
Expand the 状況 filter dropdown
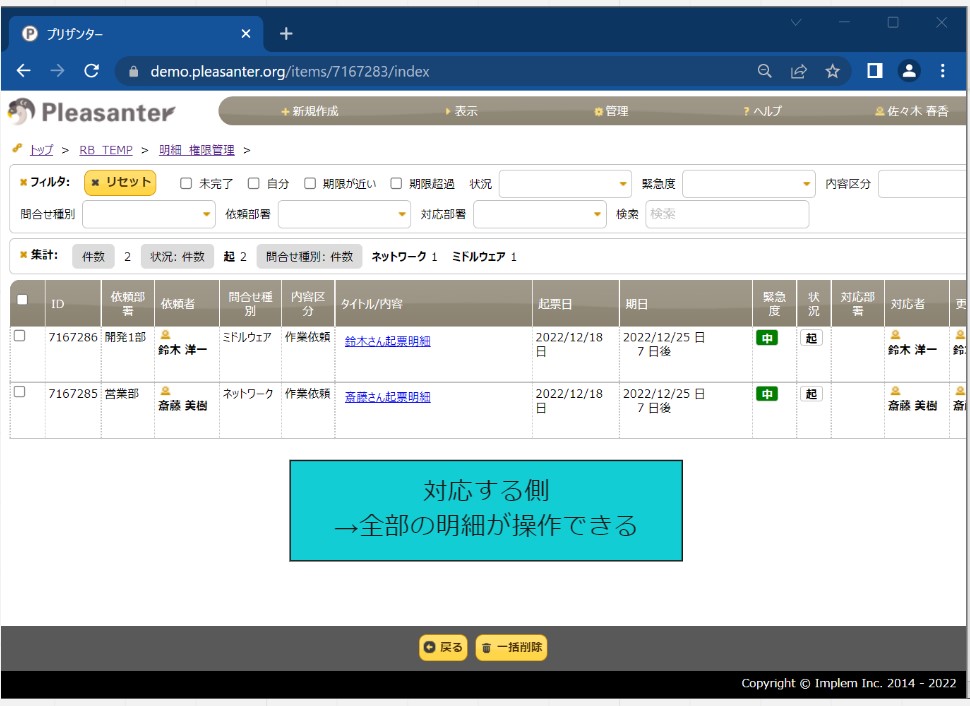click(x=565, y=184)
